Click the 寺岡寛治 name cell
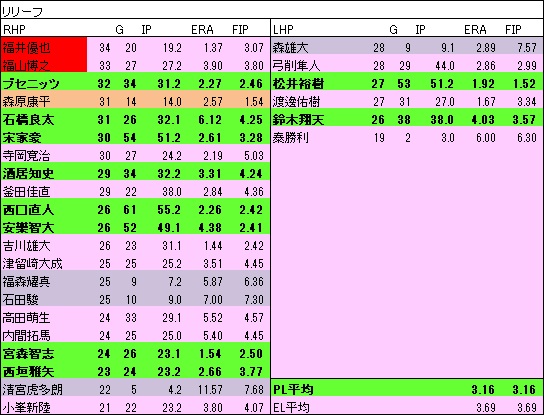 (26, 156)
